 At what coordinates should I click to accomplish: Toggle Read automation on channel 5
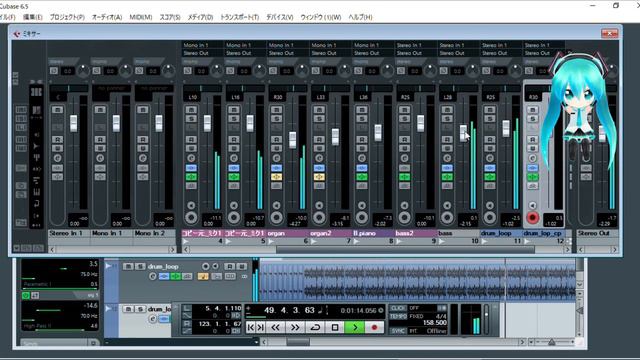234,139
